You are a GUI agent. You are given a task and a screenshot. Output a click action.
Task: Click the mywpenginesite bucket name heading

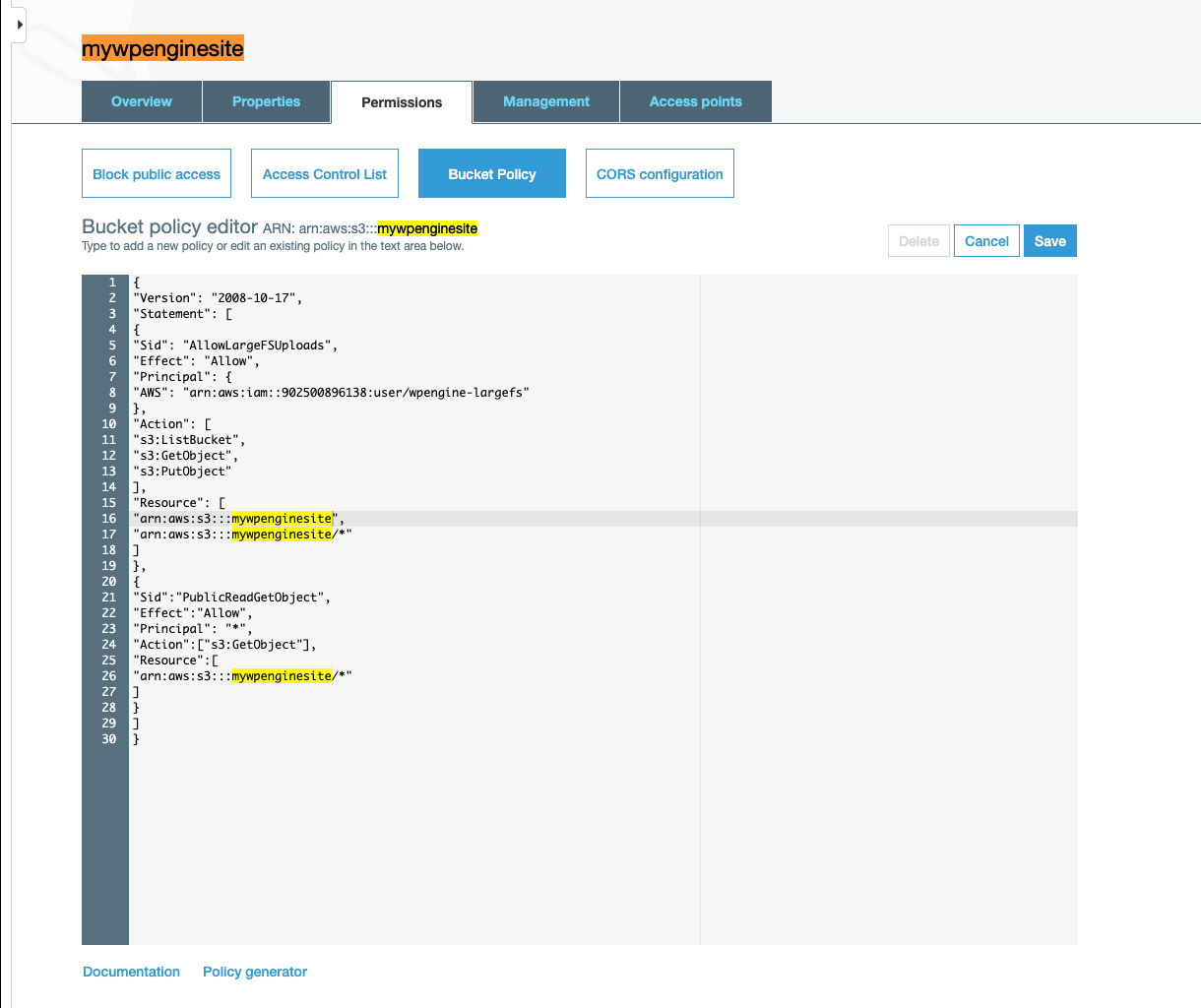[x=162, y=47]
